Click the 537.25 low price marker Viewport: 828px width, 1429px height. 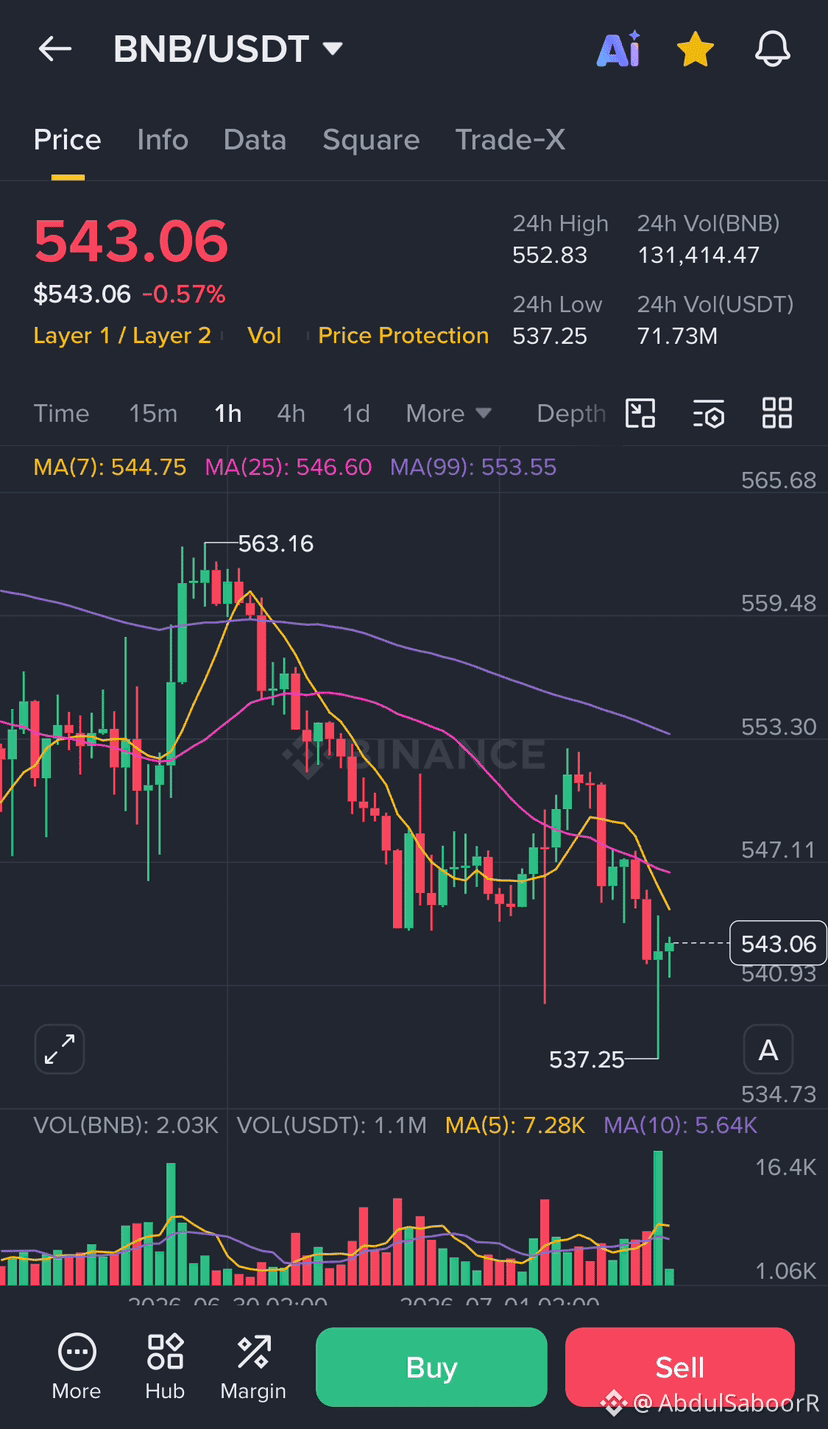click(587, 1059)
